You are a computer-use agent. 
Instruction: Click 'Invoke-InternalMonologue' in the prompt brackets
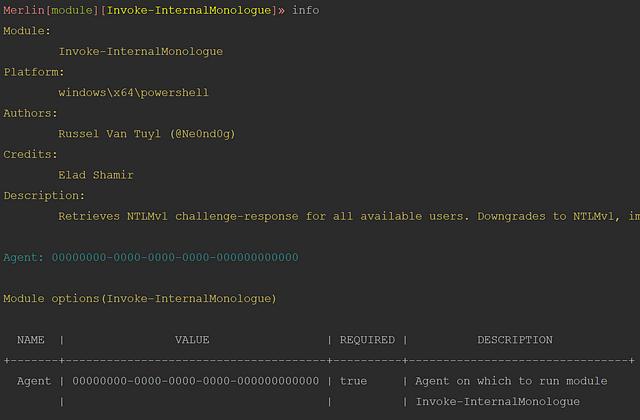pyautogui.click(x=189, y=10)
